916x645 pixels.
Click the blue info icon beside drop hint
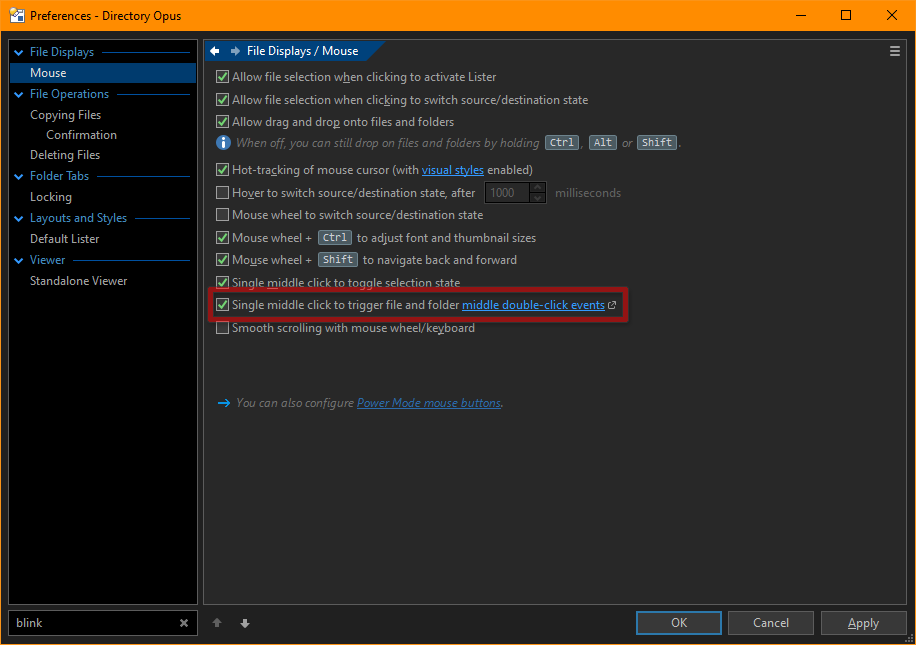223,143
